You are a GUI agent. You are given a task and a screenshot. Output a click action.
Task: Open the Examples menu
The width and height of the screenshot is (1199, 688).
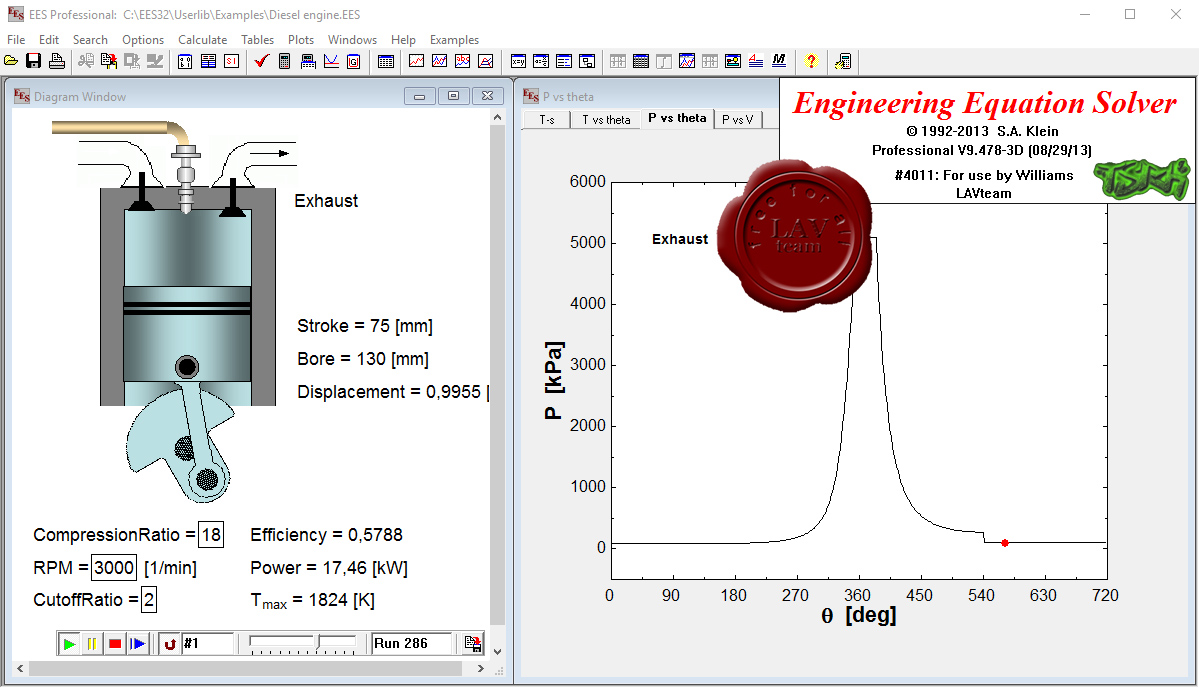tap(454, 40)
